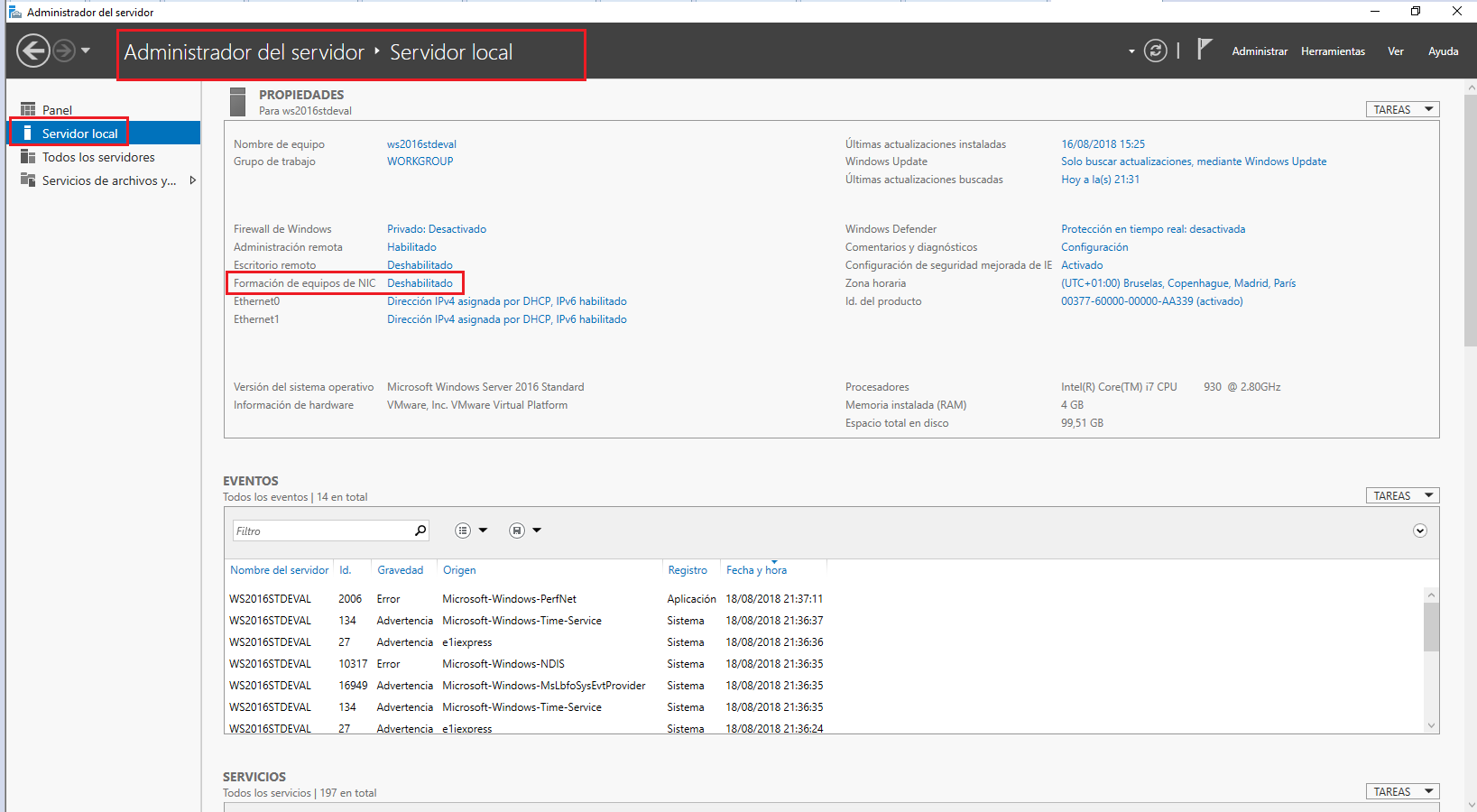The width and height of the screenshot is (1477, 812).
Task: Click the magnifying glass in the Filtro box
Action: point(420,531)
